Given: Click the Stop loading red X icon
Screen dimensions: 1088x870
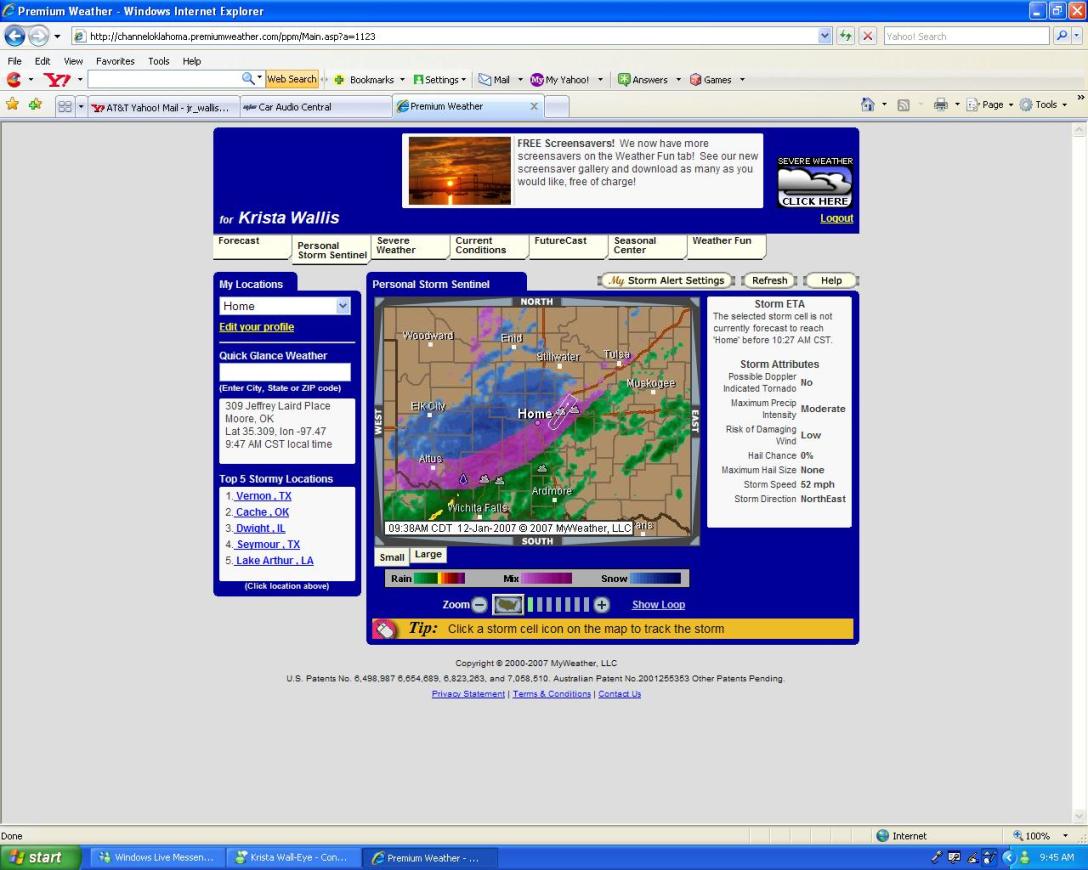Looking at the screenshot, I should pos(867,36).
